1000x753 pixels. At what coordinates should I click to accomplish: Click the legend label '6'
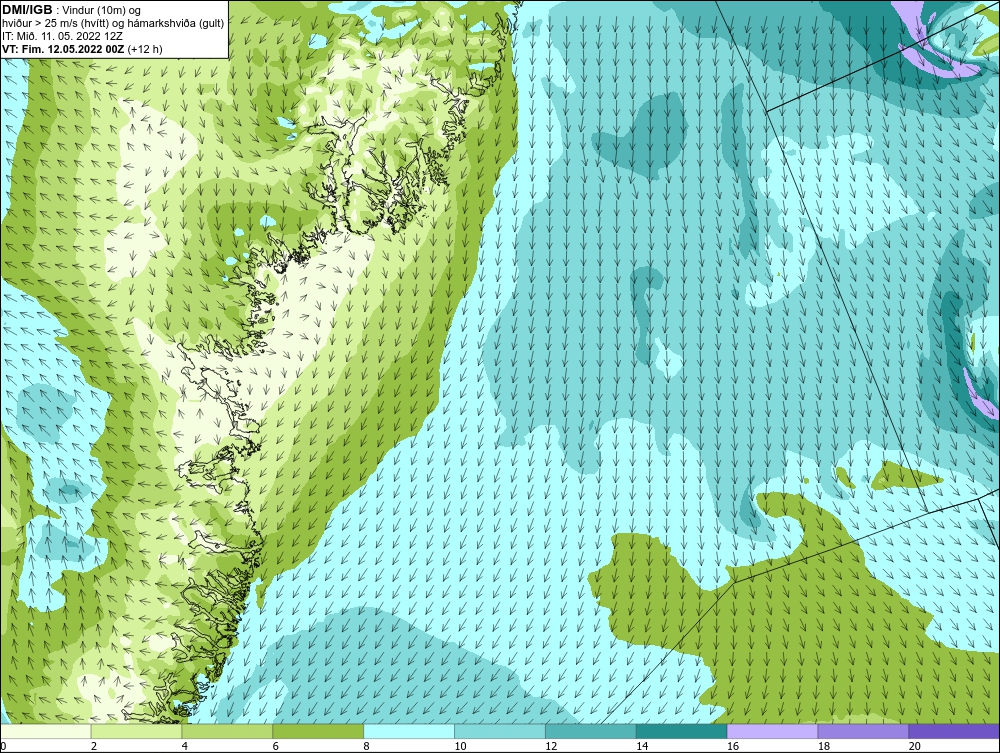(x=276, y=746)
